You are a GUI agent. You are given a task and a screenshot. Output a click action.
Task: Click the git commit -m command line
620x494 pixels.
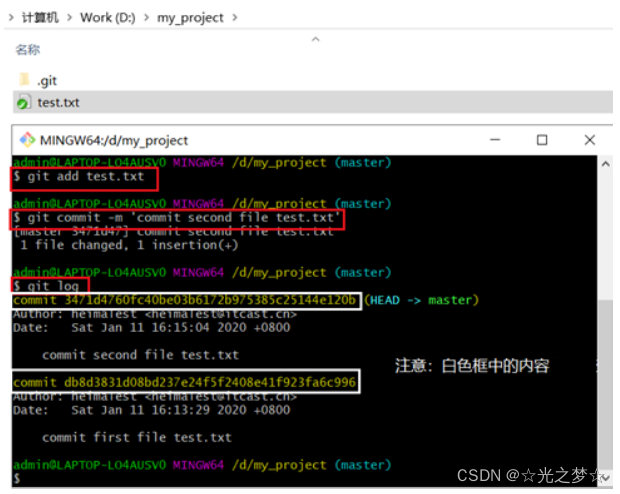[176, 218]
